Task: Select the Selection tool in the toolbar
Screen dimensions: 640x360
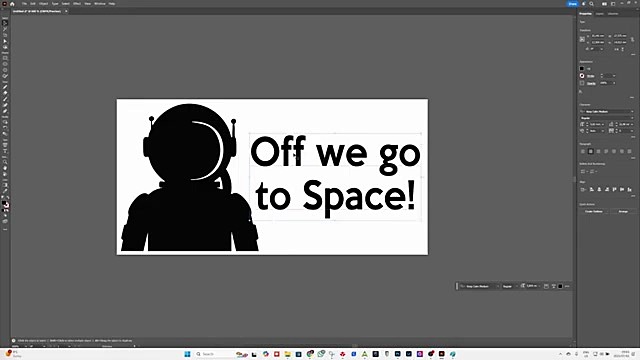Action: 5,23
